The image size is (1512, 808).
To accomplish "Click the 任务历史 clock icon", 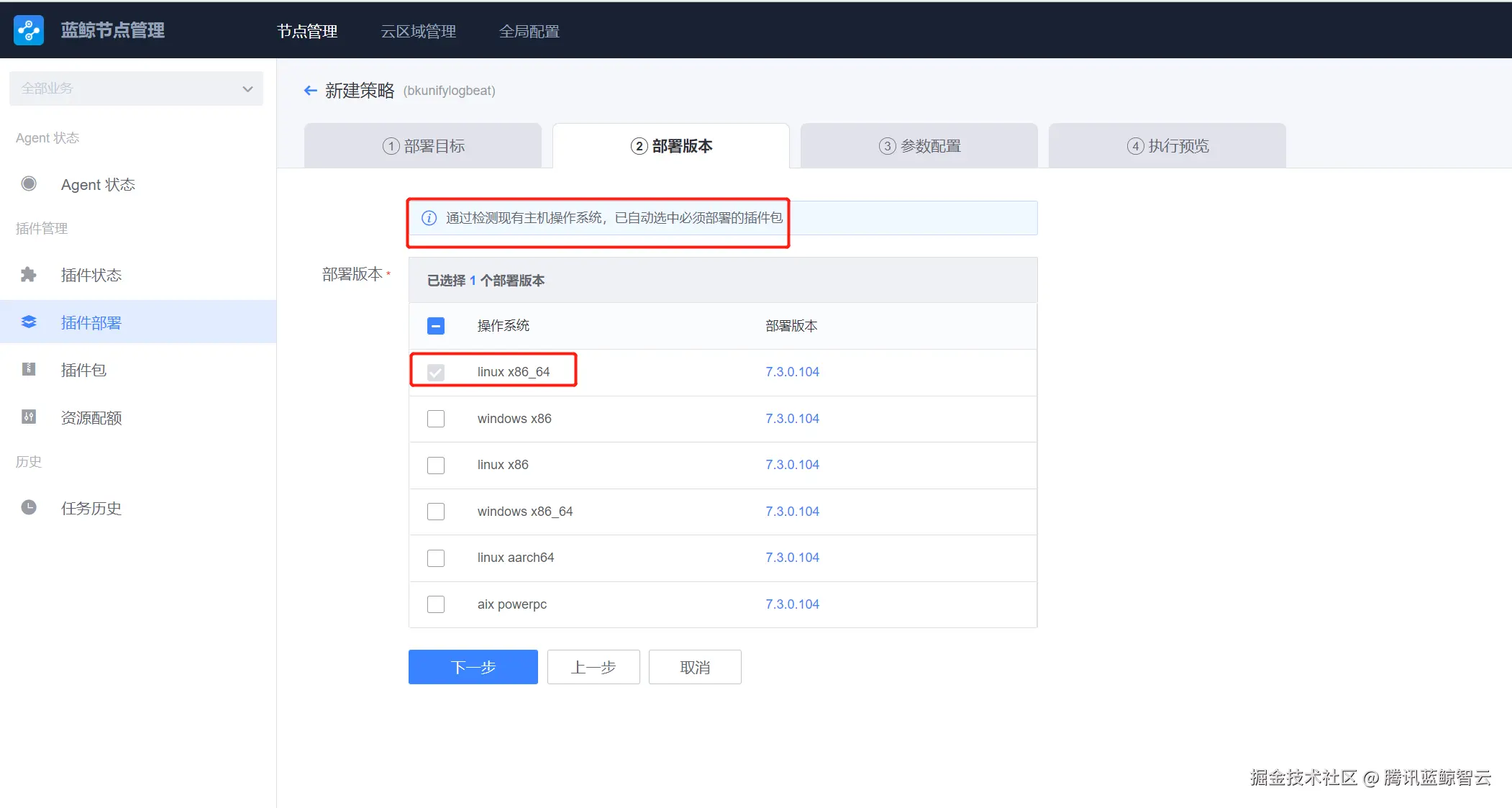I will [29, 507].
